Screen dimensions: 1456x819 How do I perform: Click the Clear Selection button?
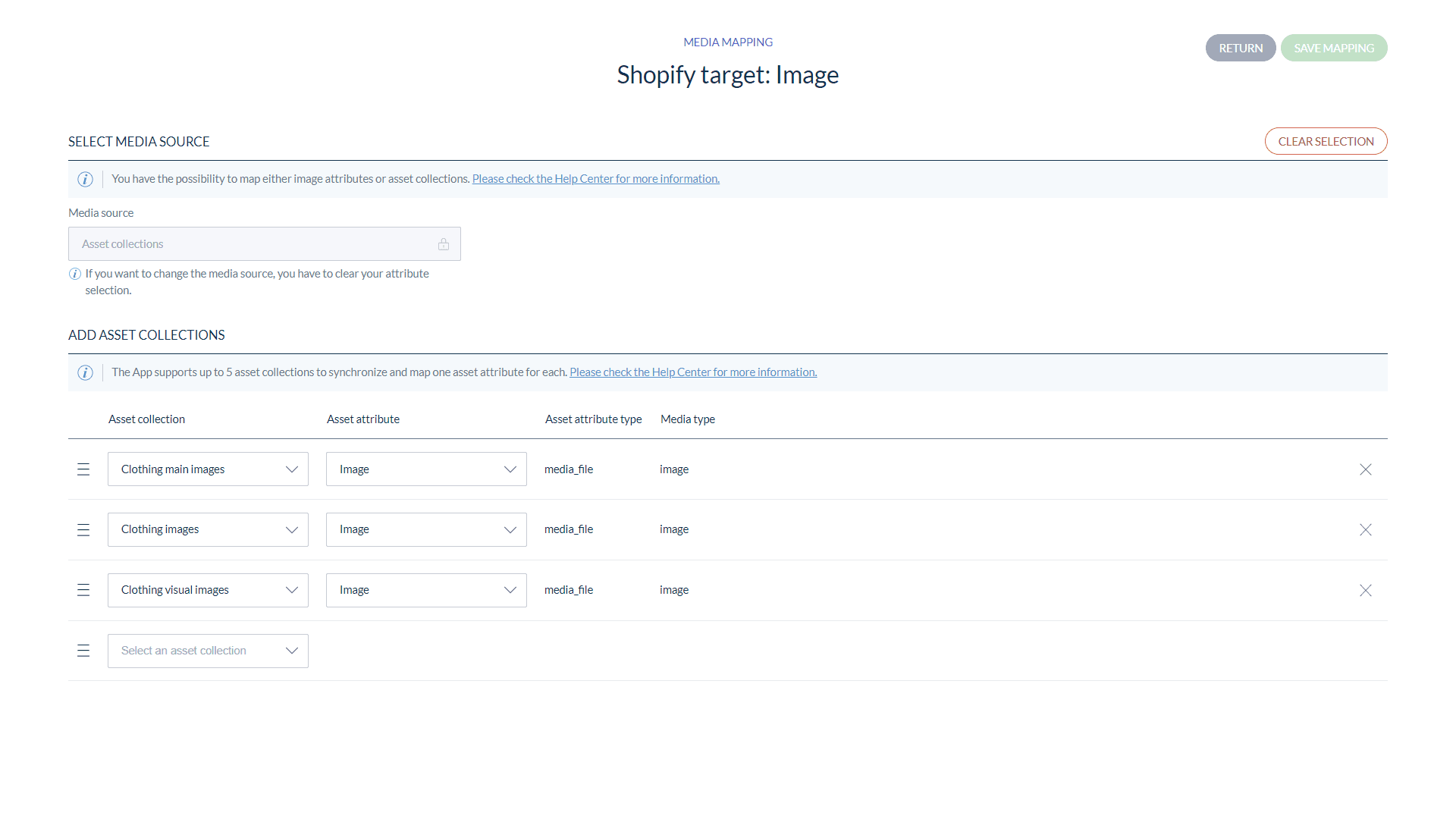point(1326,141)
